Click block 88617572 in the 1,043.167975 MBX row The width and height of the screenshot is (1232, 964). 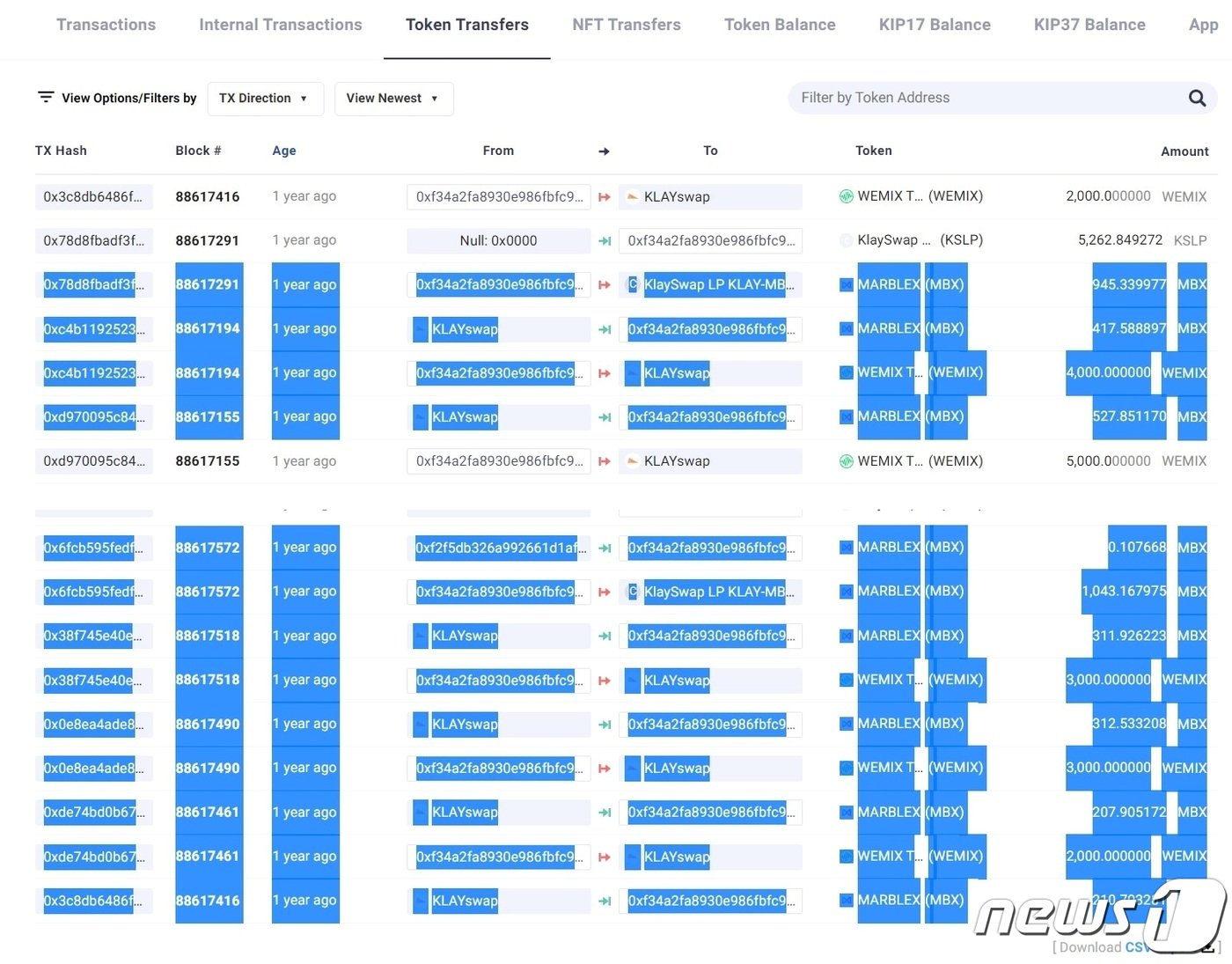(x=208, y=592)
